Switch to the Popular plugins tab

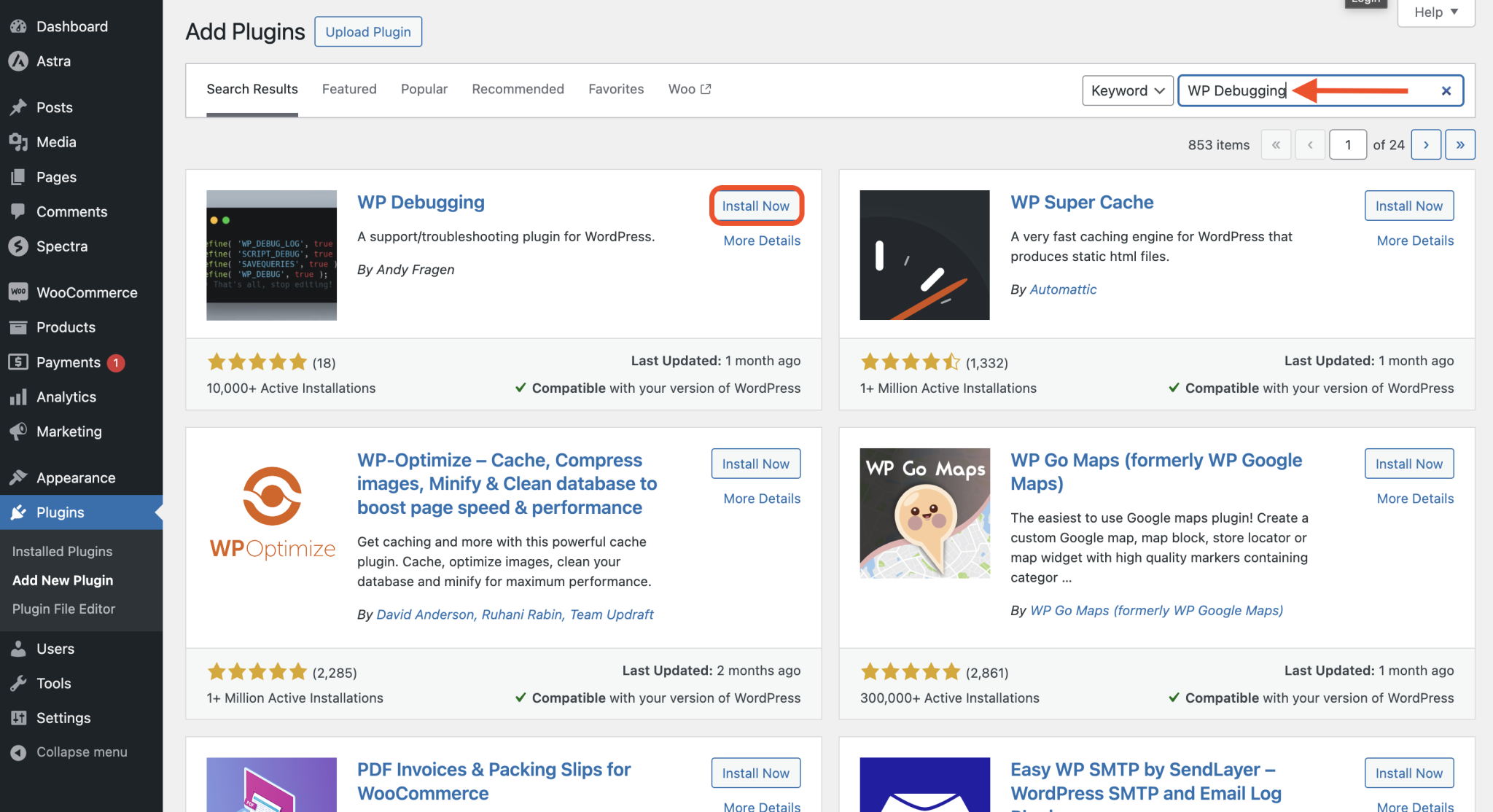(424, 89)
